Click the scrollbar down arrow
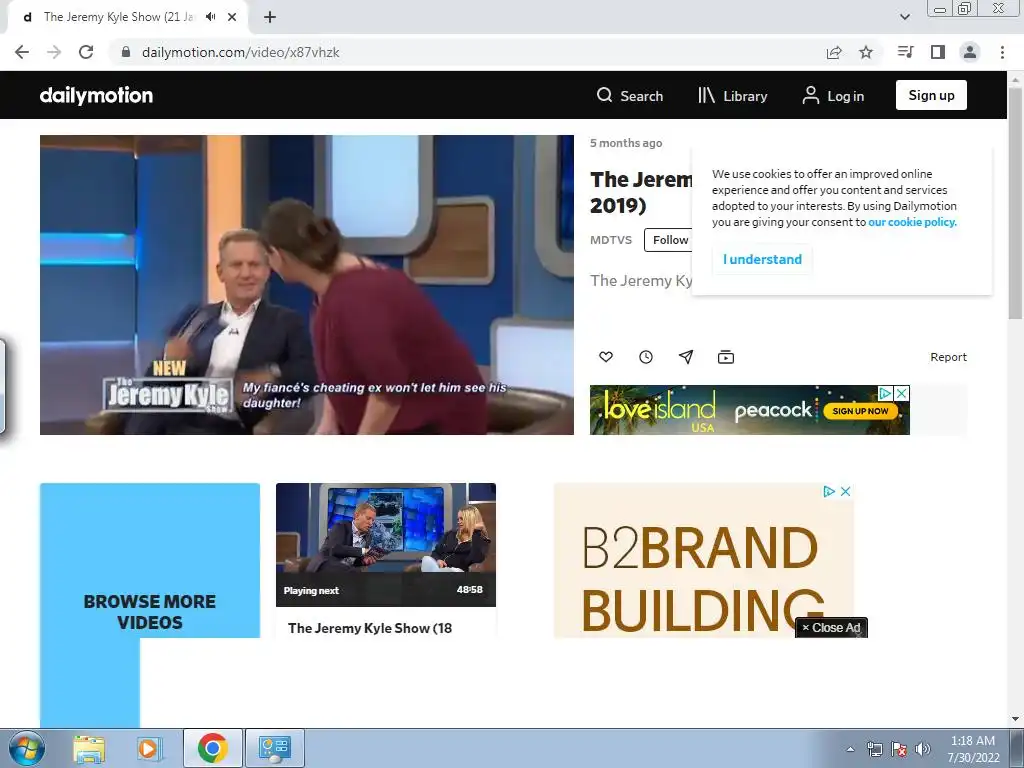The width and height of the screenshot is (1024, 768). pos(1015,719)
